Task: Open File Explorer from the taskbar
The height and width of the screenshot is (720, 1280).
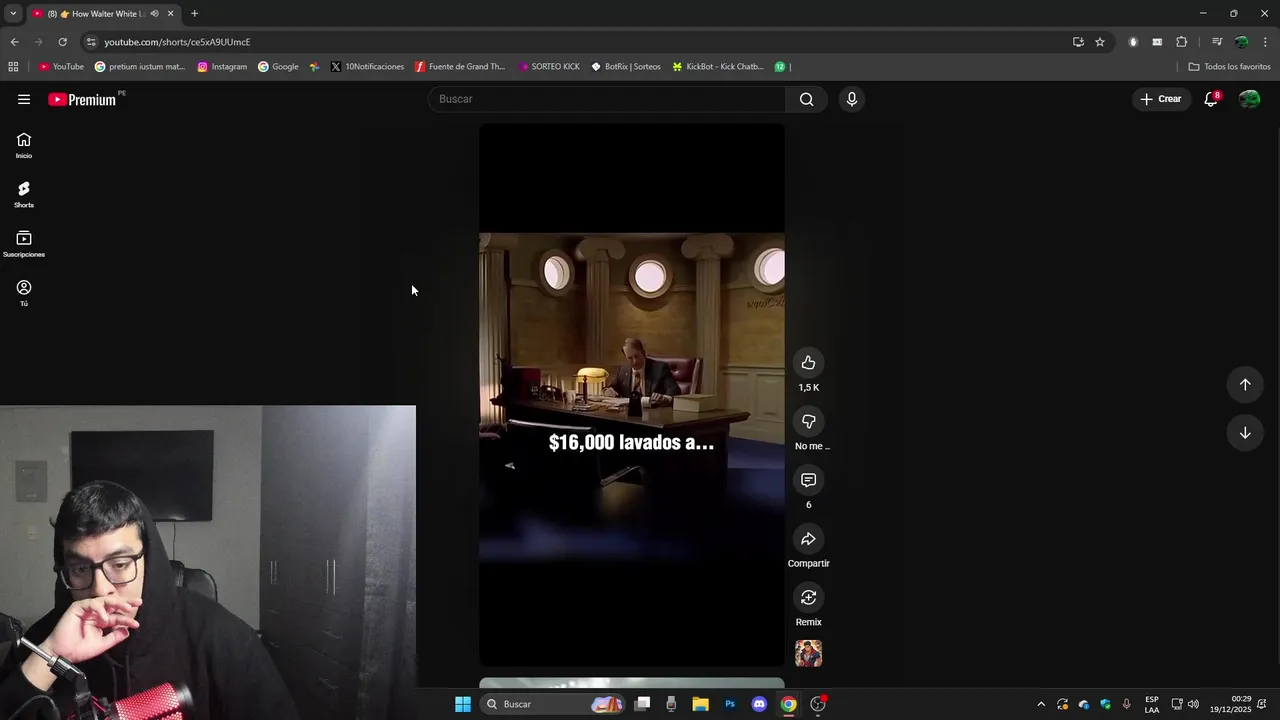Action: [700, 704]
